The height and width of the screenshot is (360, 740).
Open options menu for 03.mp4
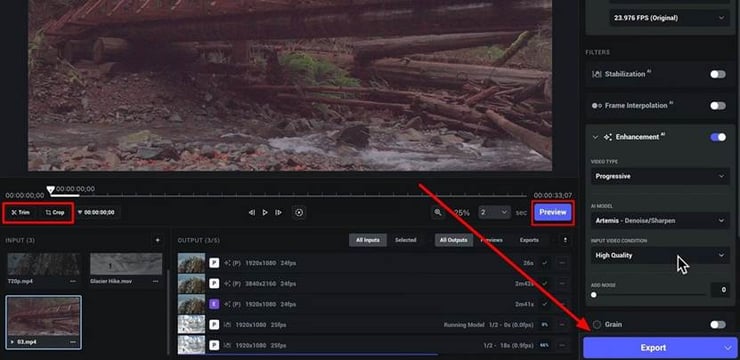[73, 342]
